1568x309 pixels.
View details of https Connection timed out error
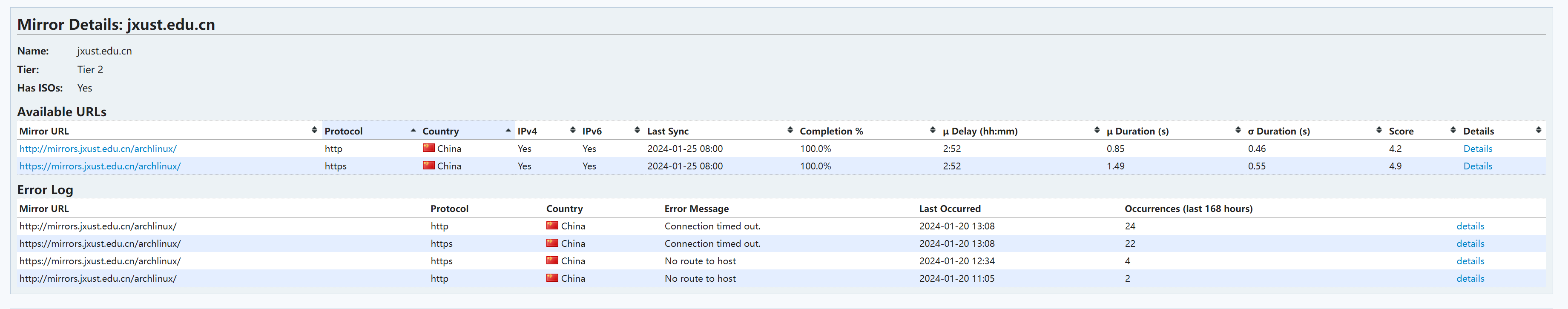[1470, 243]
